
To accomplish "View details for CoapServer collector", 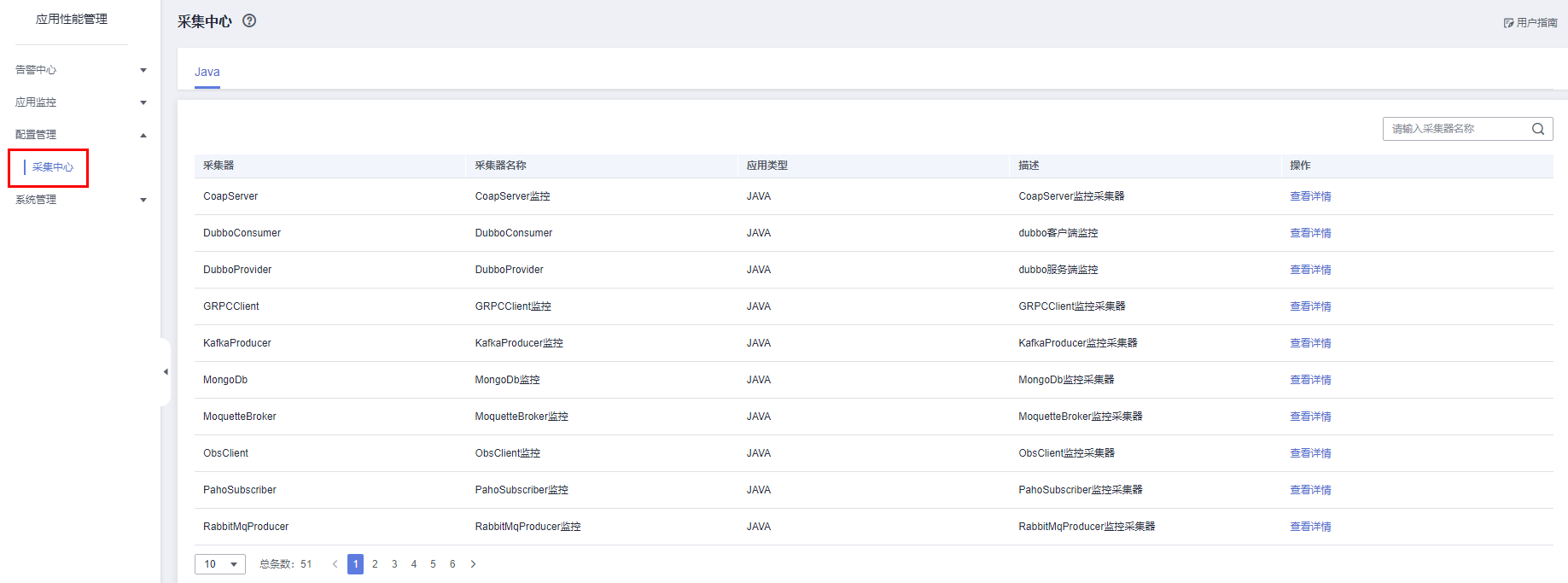I will click(x=1310, y=196).
